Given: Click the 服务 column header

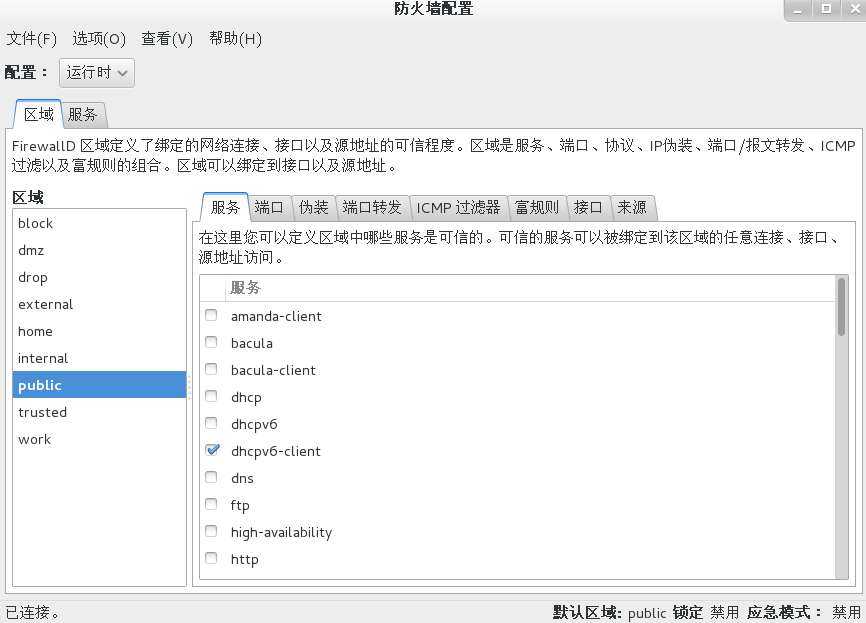Looking at the screenshot, I should click(530, 288).
